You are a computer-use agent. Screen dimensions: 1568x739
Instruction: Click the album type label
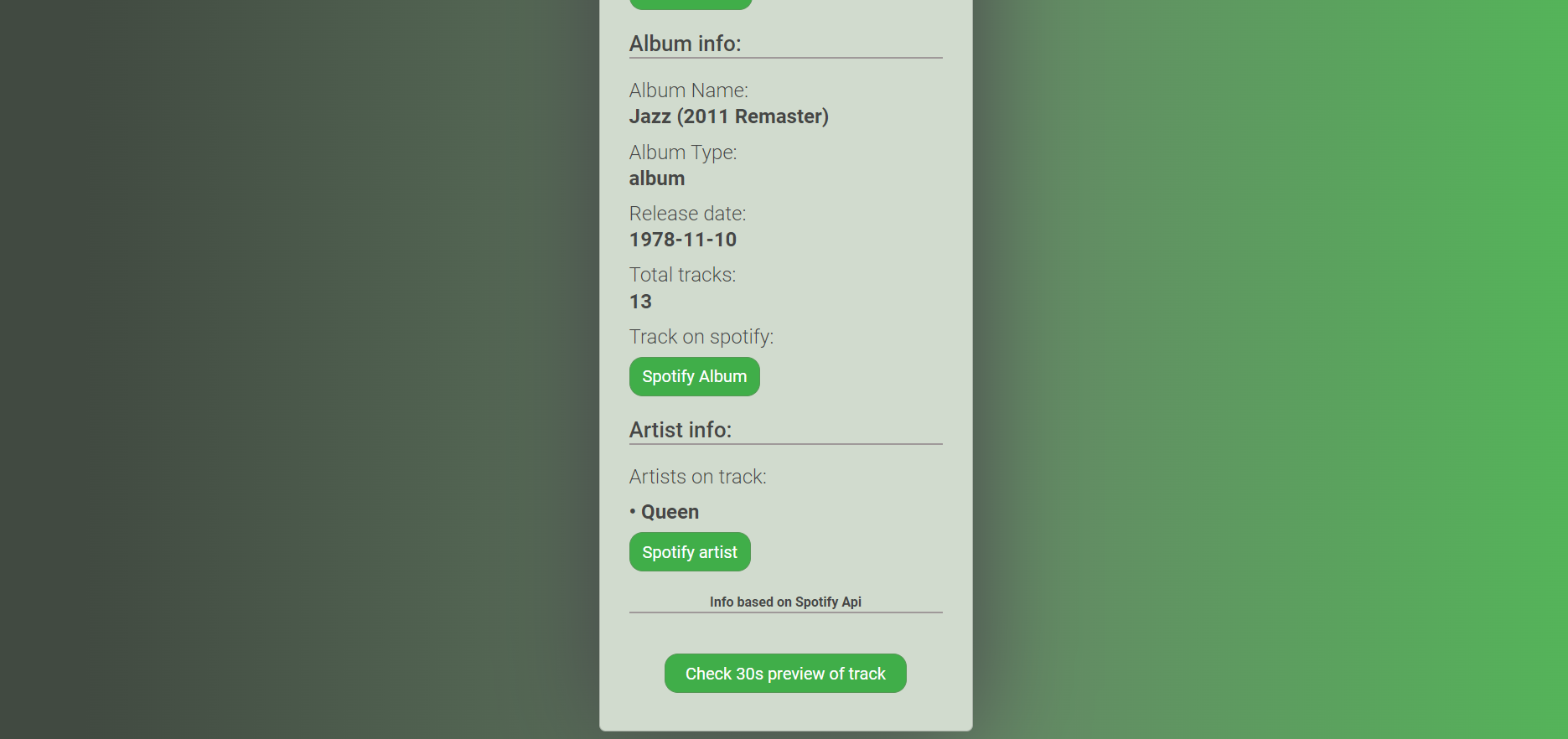pos(683,152)
